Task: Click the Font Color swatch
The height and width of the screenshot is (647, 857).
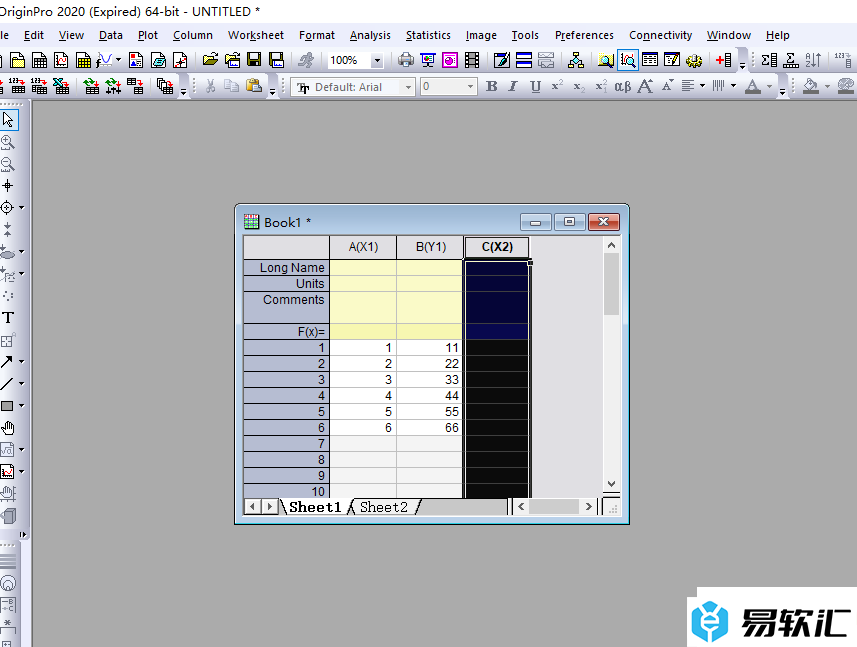Action: click(x=753, y=86)
